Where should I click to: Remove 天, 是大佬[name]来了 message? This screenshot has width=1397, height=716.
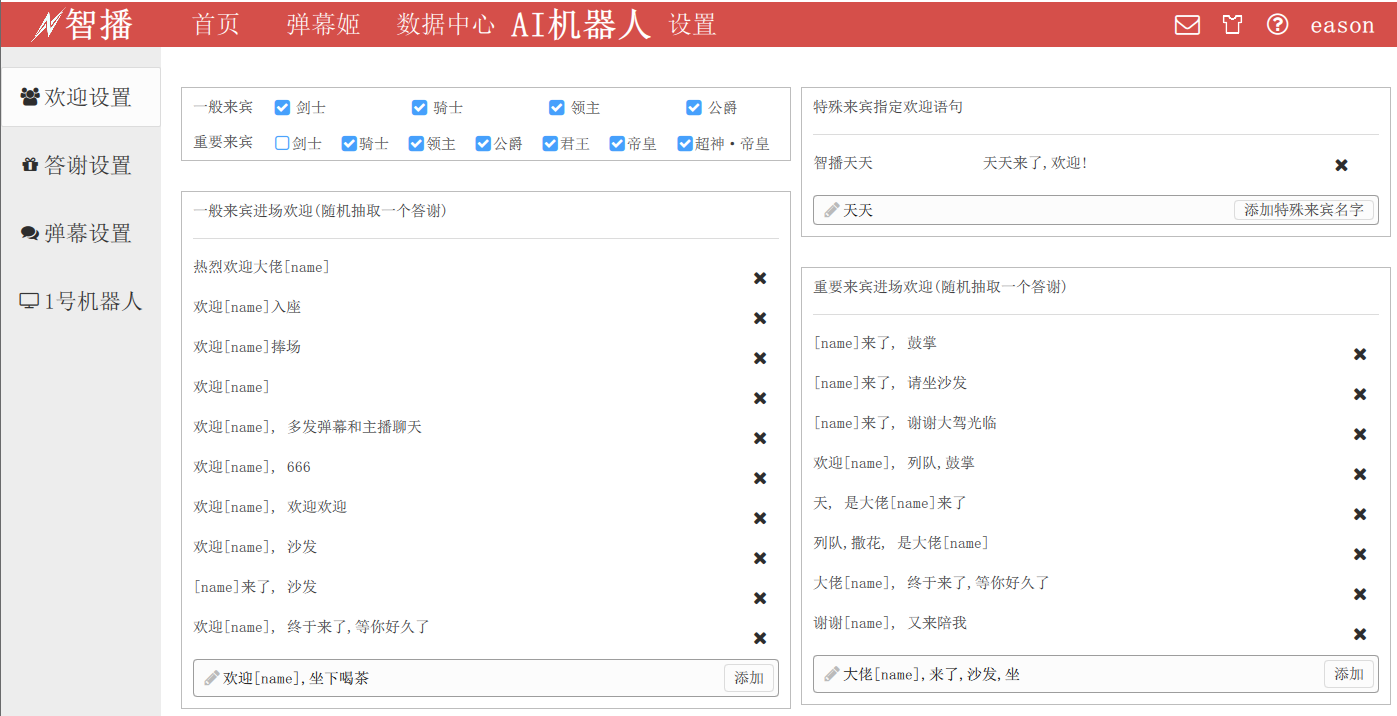tap(1360, 514)
